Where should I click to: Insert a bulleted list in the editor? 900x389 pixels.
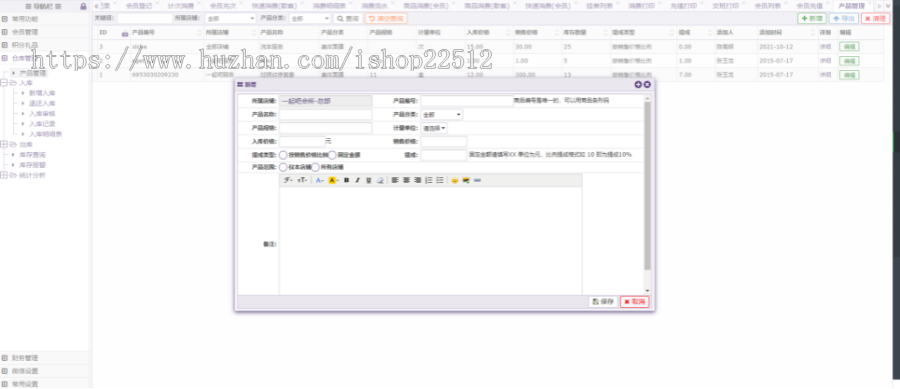coord(440,180)
